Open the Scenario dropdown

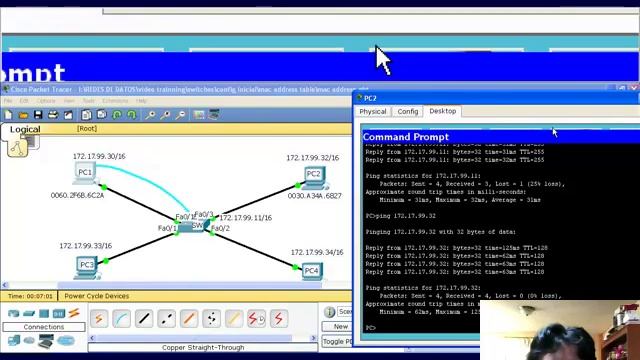pos(345,312)
